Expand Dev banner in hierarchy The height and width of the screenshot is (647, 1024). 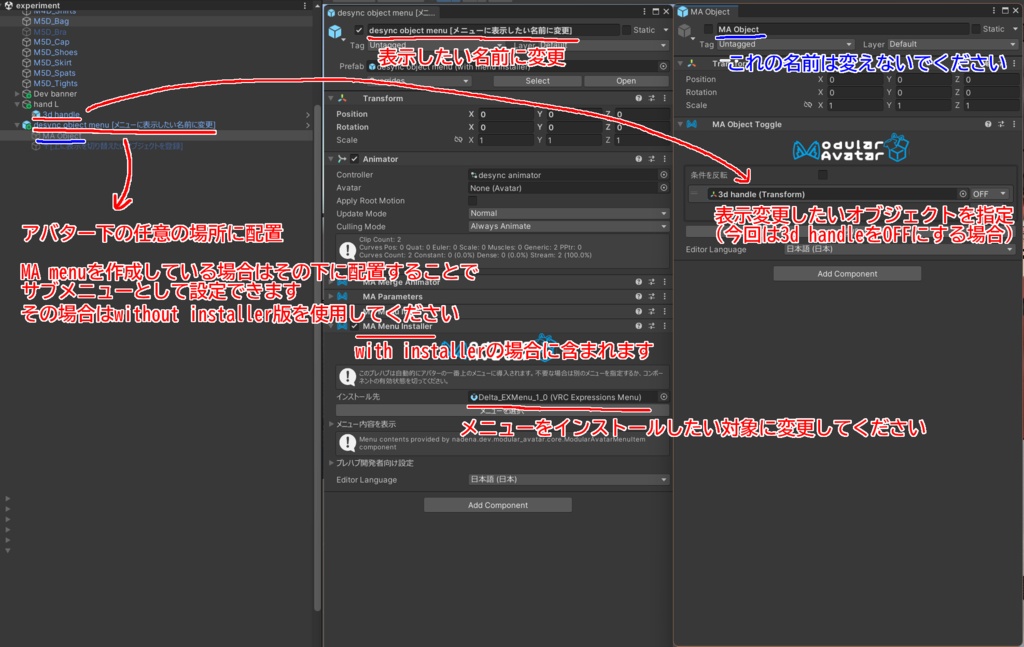(x=17, y=94)
